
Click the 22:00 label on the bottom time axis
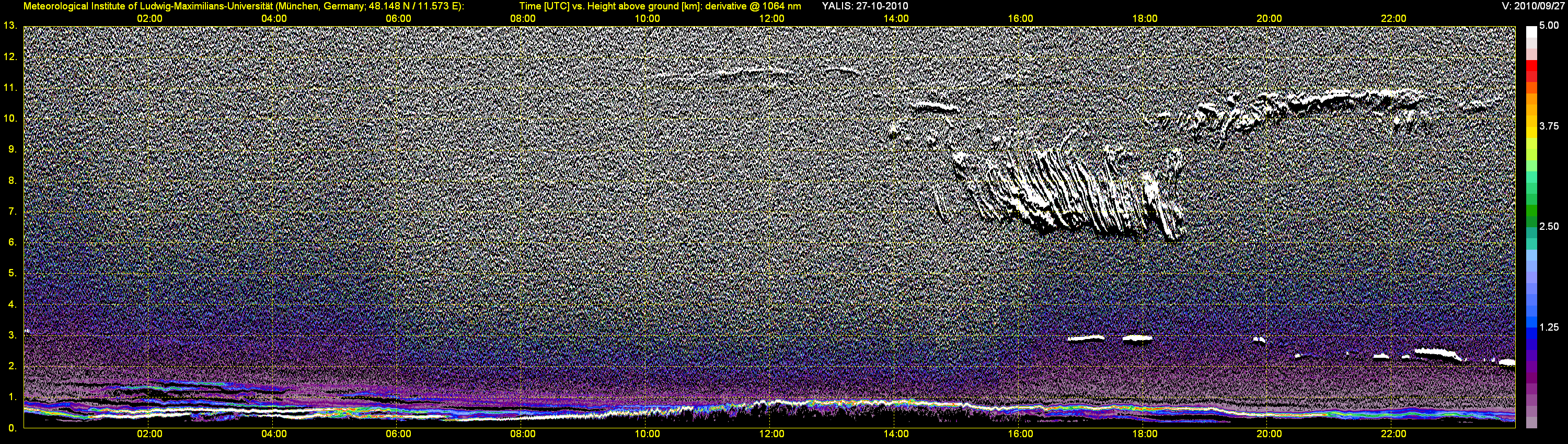point(1393,434)
